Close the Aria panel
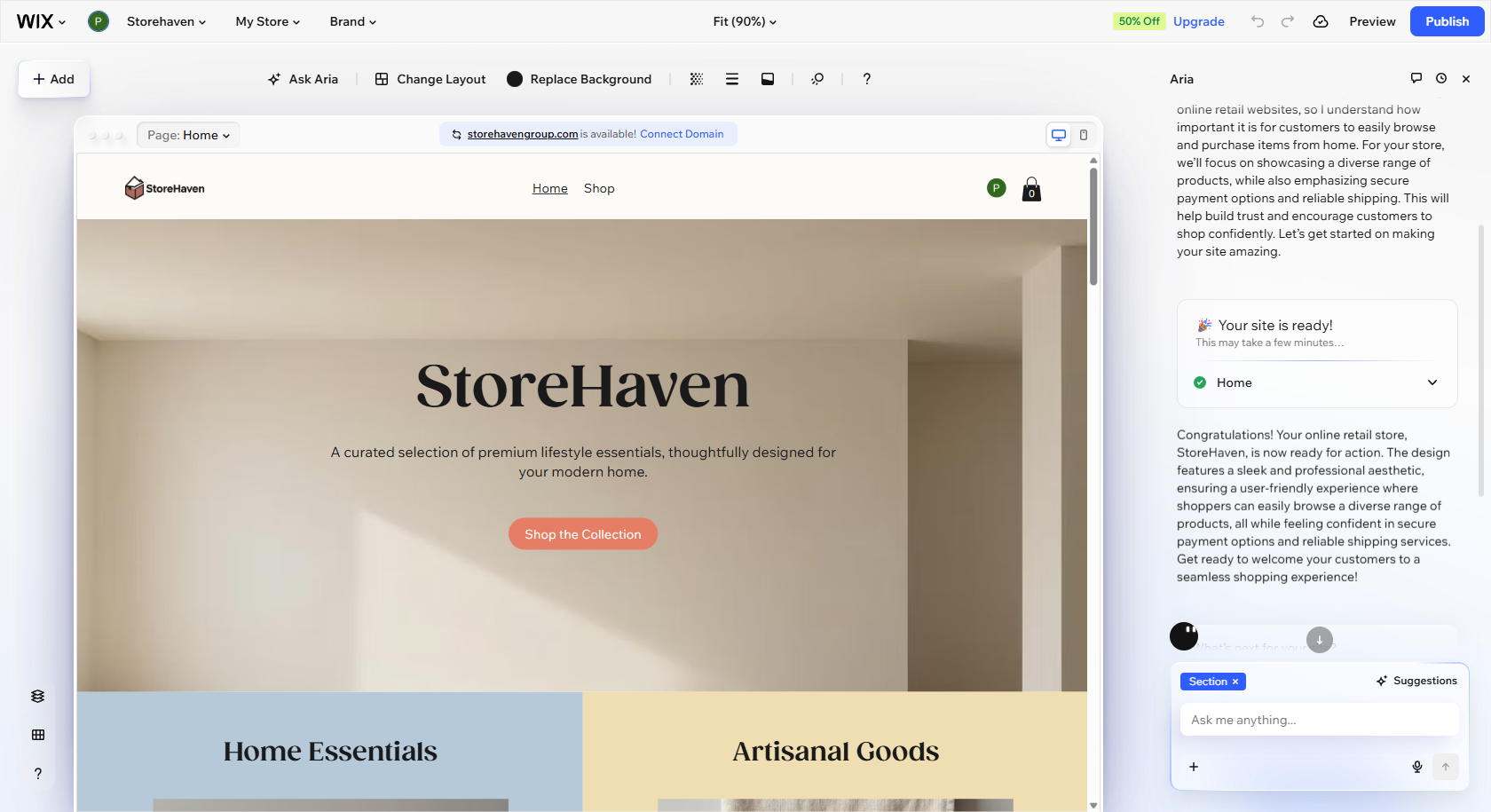 click(x=1466, y=79)
